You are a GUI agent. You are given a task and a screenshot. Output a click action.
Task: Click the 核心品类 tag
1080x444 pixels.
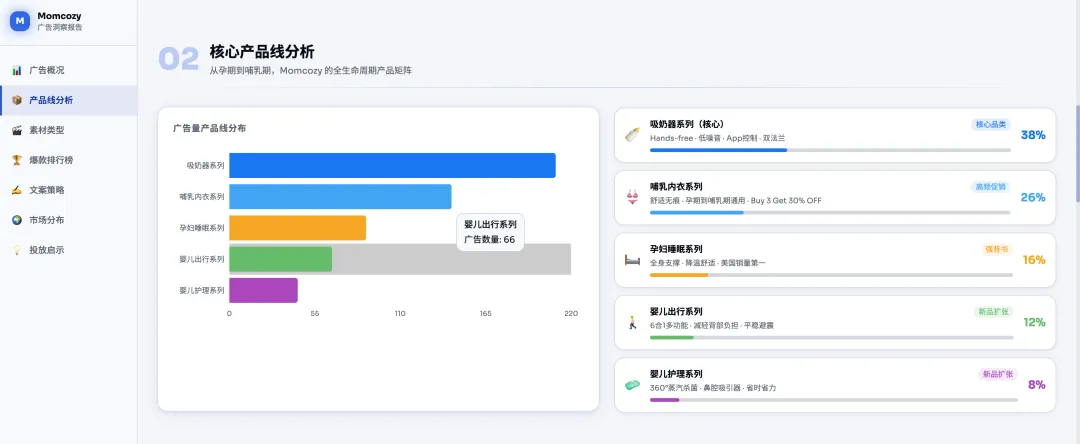(990, 125)
